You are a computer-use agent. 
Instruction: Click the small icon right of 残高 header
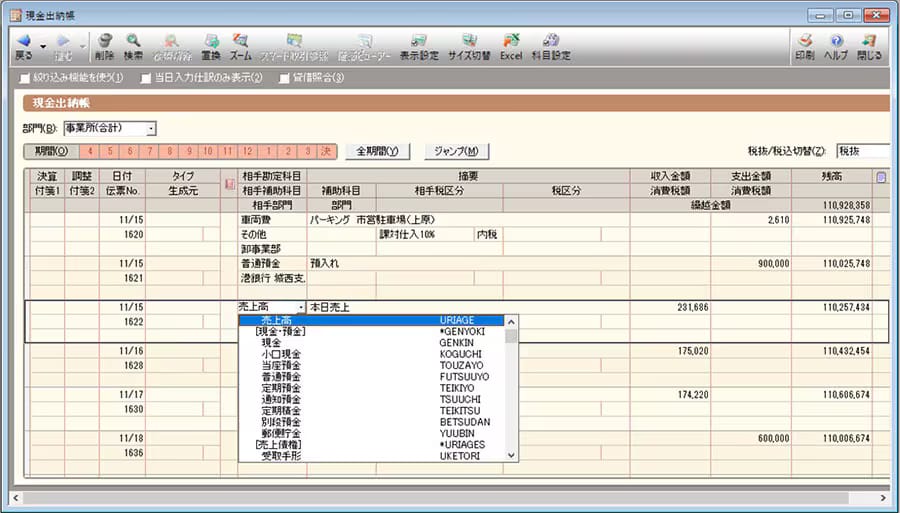point(881,177)
